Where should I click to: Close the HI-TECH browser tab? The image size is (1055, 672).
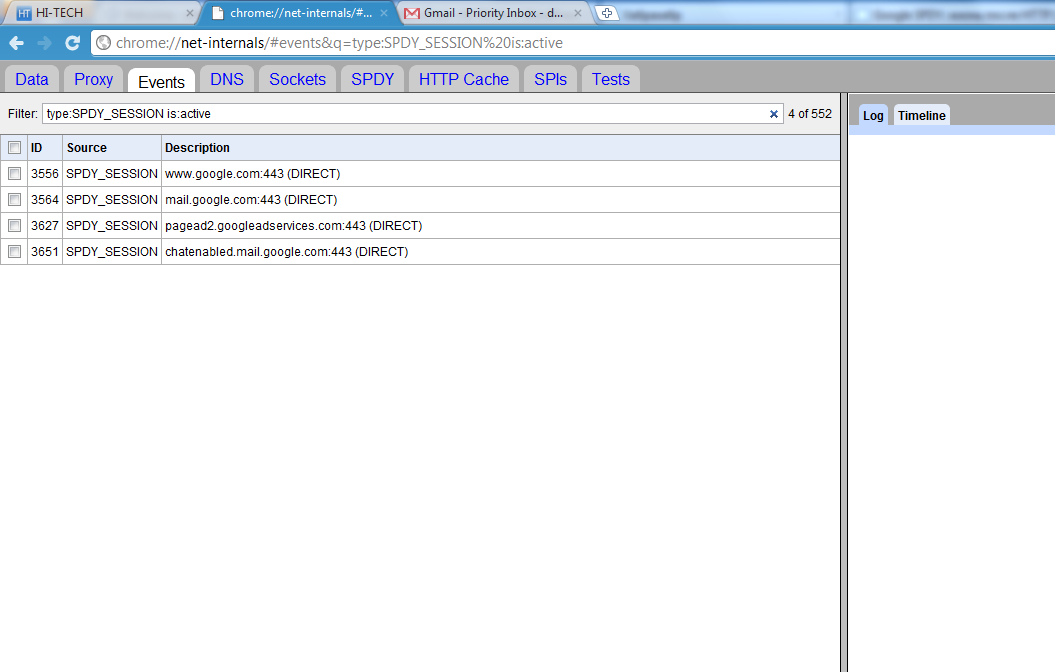point(190,13)
